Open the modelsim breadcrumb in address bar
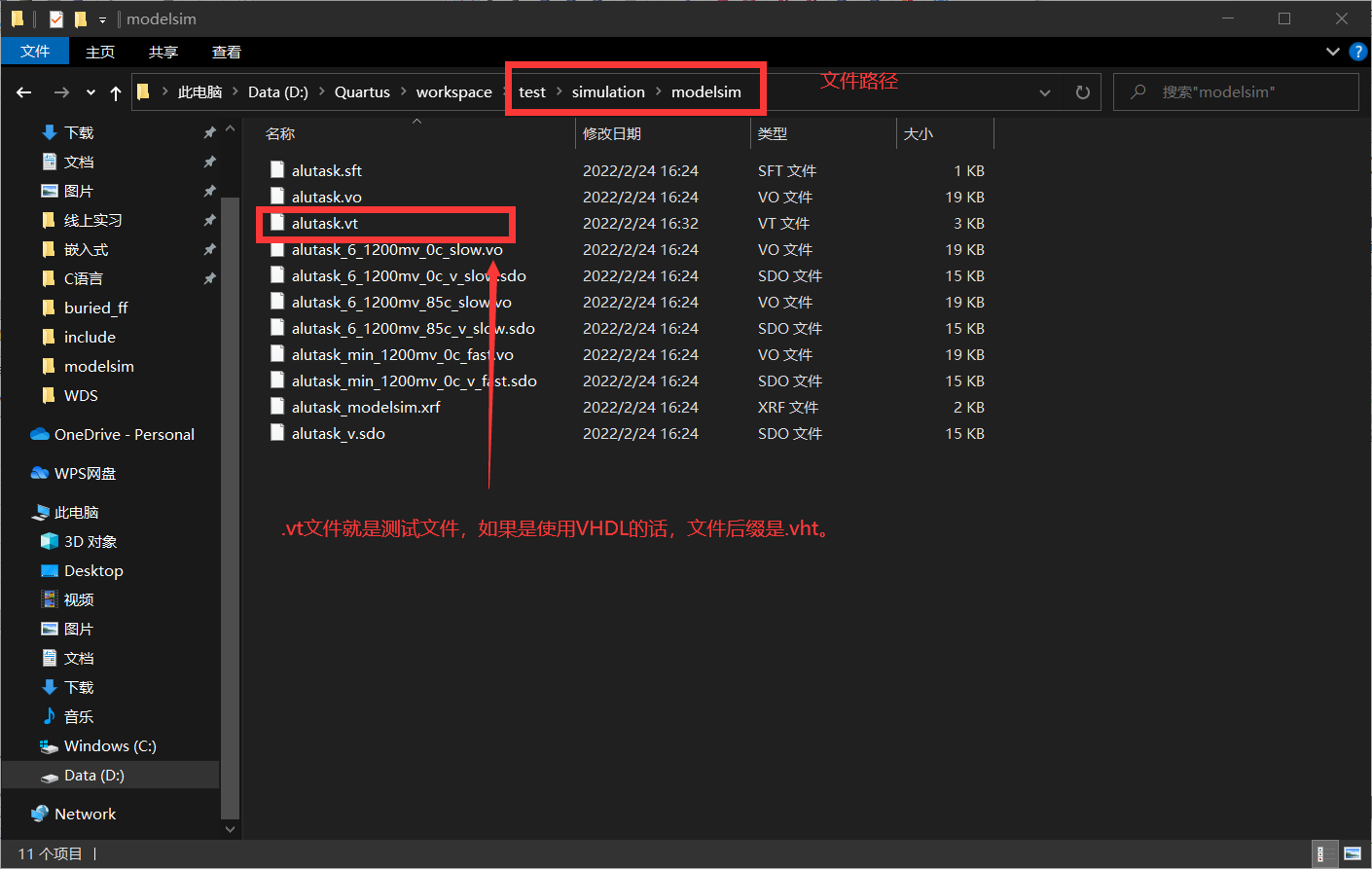This screenshot has height=869, width=1372. coord(704,91)
